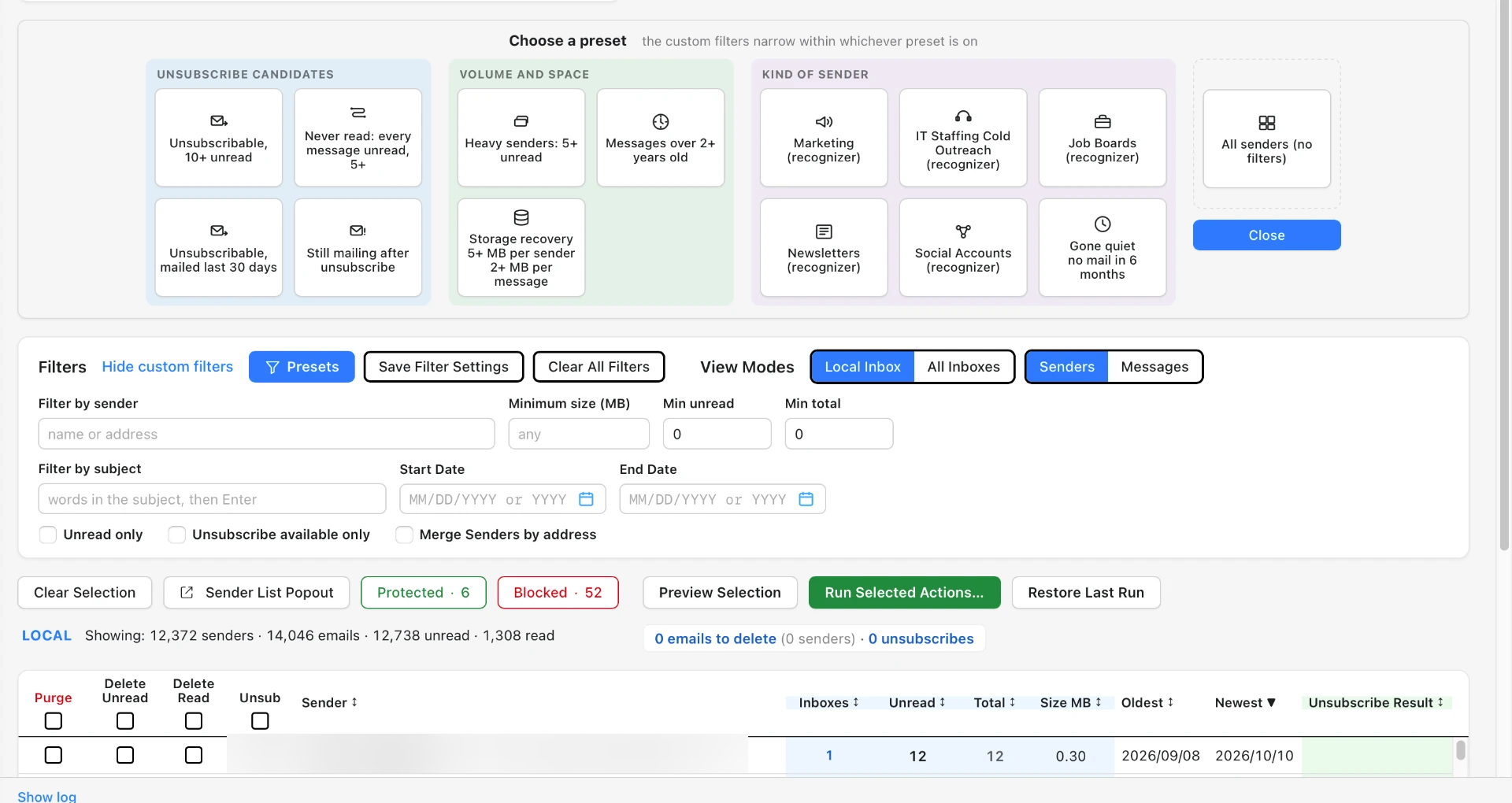Select the 'All senders (no filters)' preset
The height and width of the screenshot is (803, 1512).
coord(1266,139)
